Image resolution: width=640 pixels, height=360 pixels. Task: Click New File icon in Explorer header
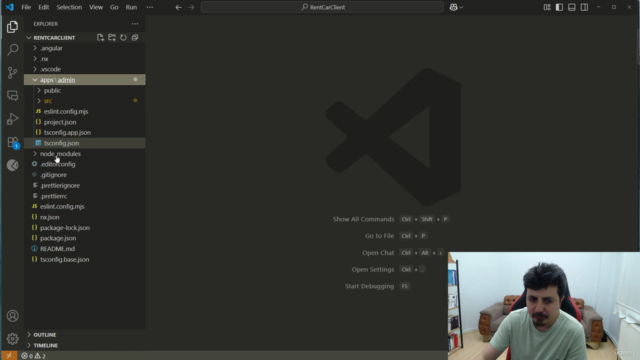coord(100,38)
